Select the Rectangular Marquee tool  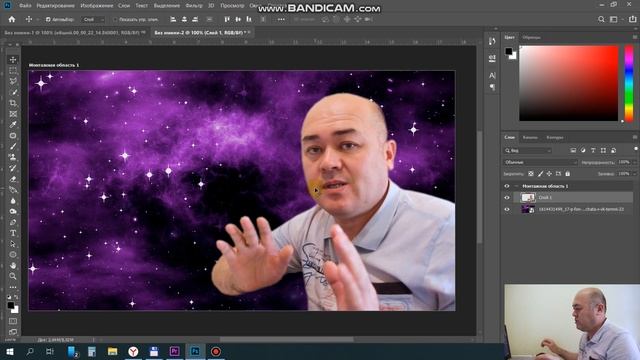pyautogui.click(x=13, y=70)
